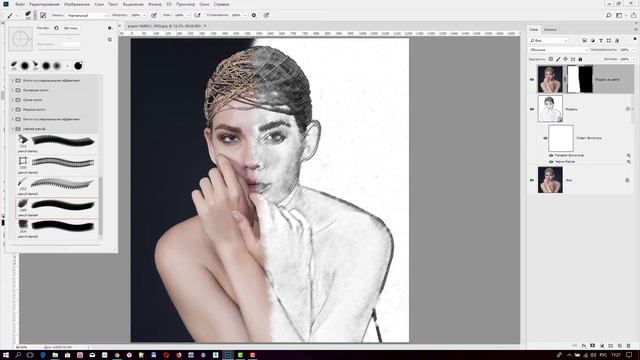Toggle layer filtering on or off switch
The image size is (640, 360).
click(x=635, y=39)
